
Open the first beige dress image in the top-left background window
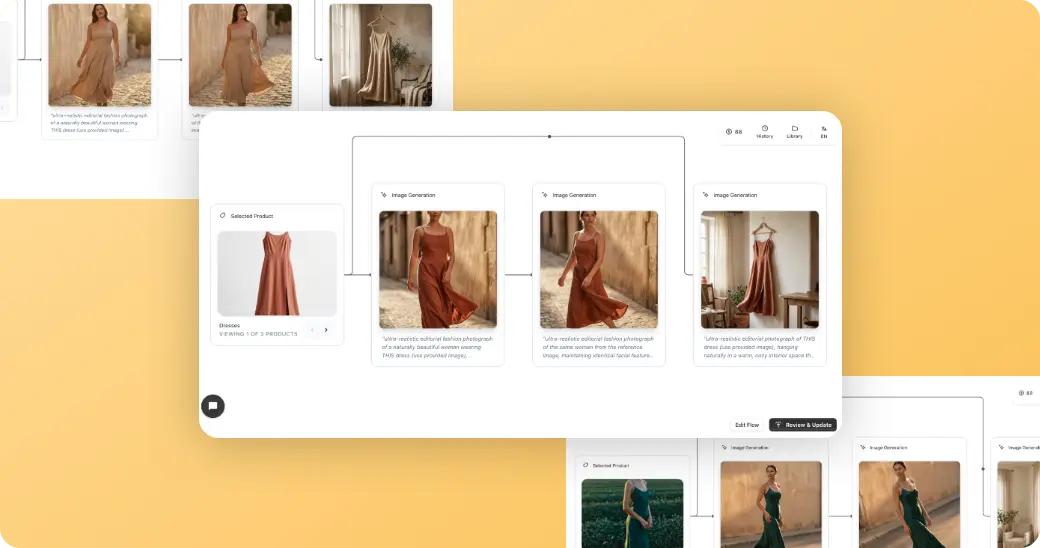[x=99, y=55]
